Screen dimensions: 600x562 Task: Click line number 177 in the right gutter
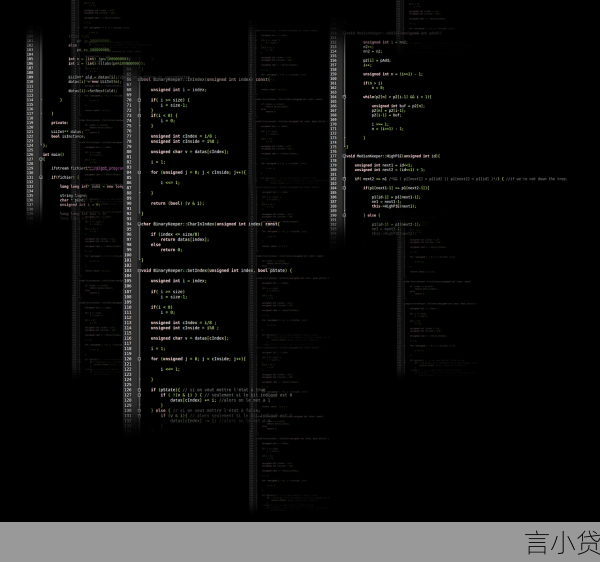(334, 156)
